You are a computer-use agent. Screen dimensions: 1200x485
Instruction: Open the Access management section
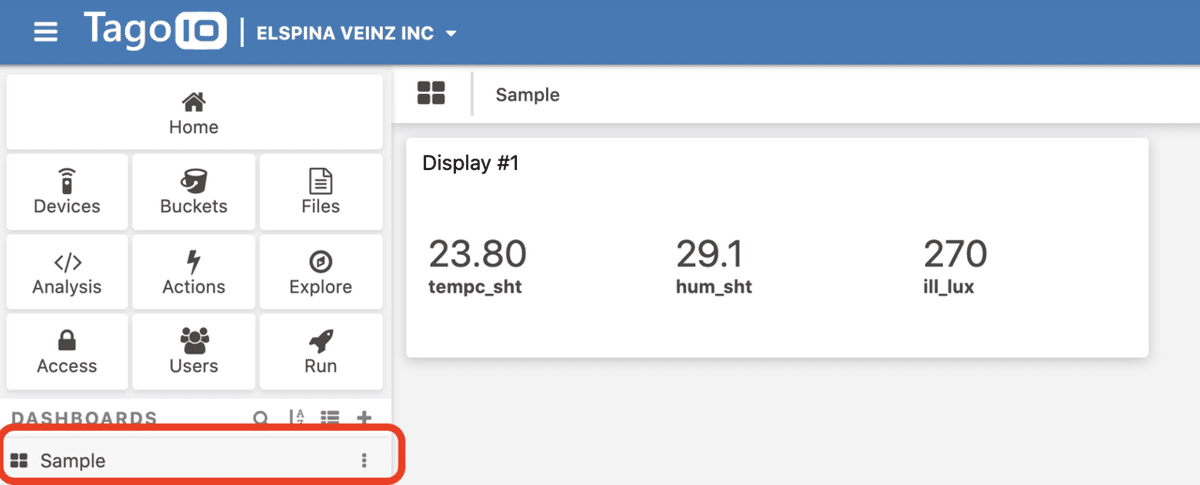click(67, 352)
